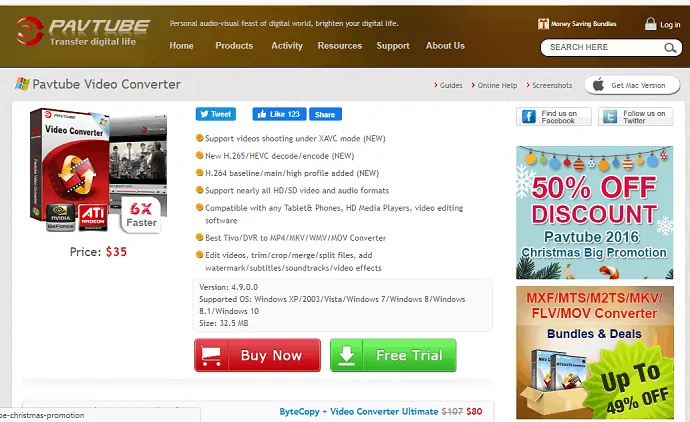Click 'H.264 baseline/main/high profile added' text

tap(279, 173)
